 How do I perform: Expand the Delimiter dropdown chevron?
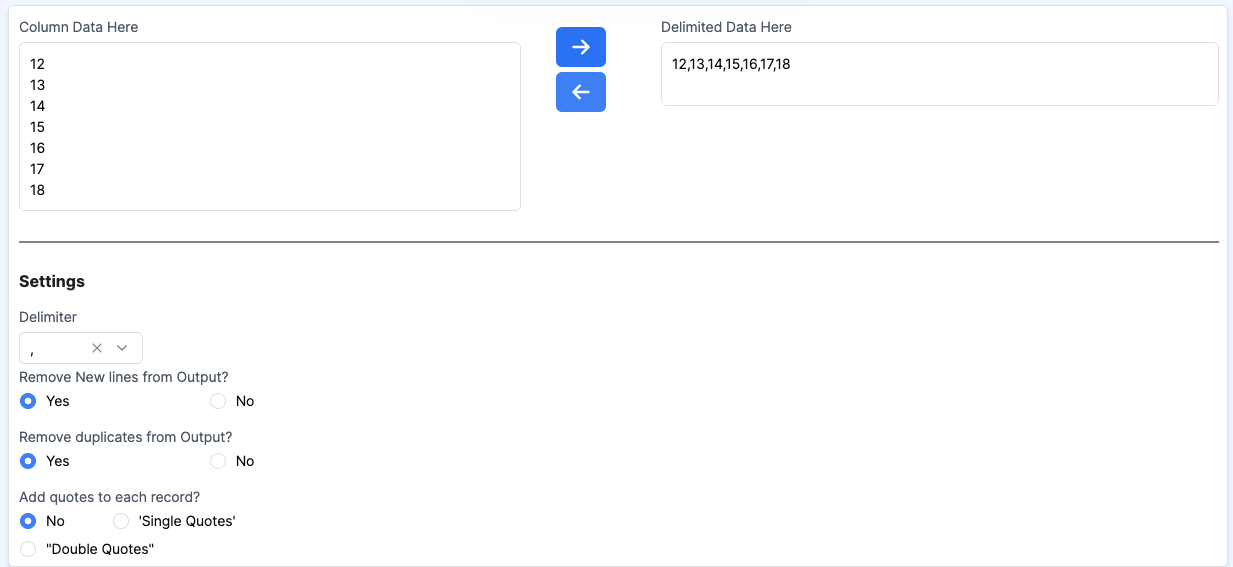[122, 348]
